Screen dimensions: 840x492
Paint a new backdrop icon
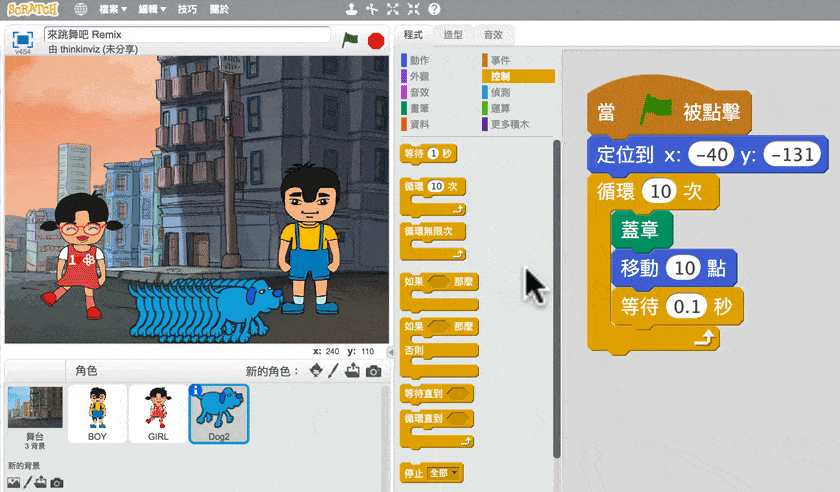[27, 482]
